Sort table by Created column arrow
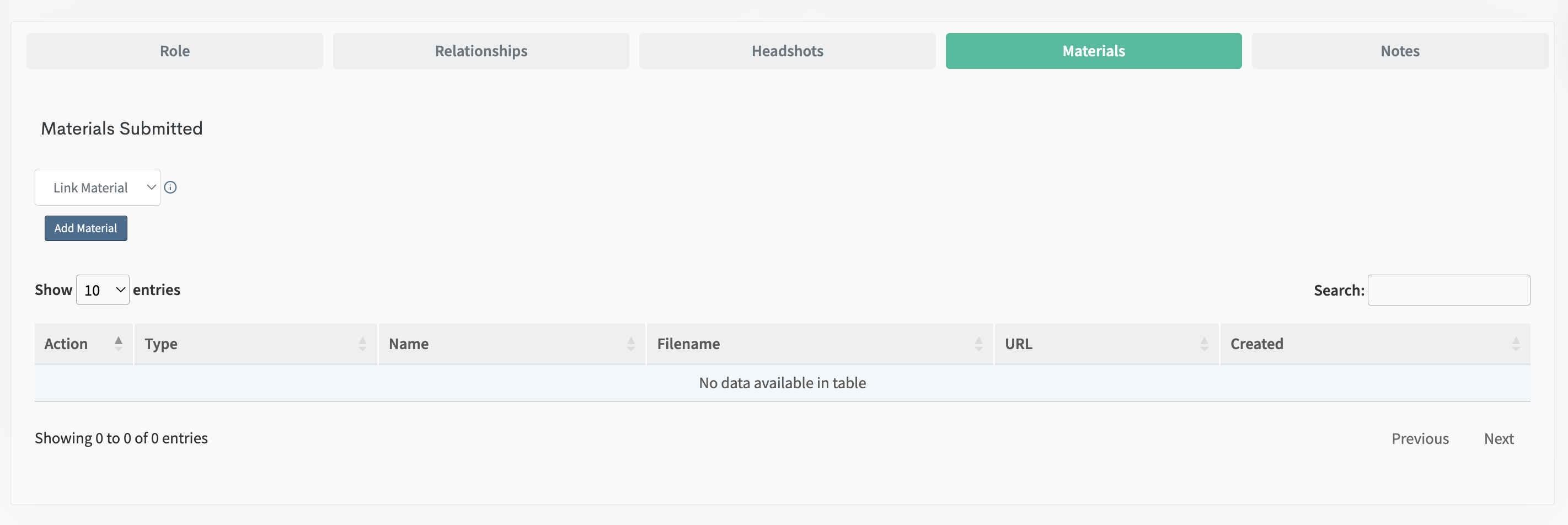Screen dimensions: 1568x525 [1516, 344]
